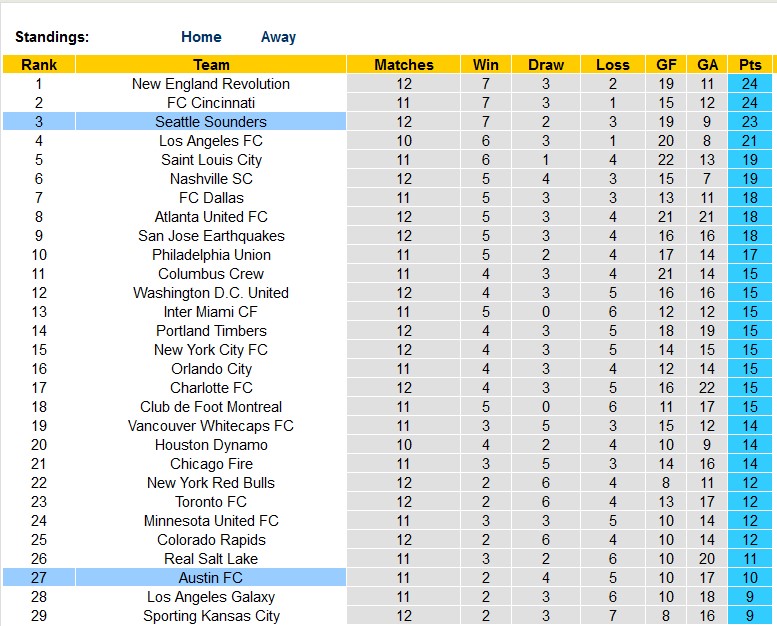777x626 pixels.
Task: Click the Rank column header
Action: tap(38, 65)
